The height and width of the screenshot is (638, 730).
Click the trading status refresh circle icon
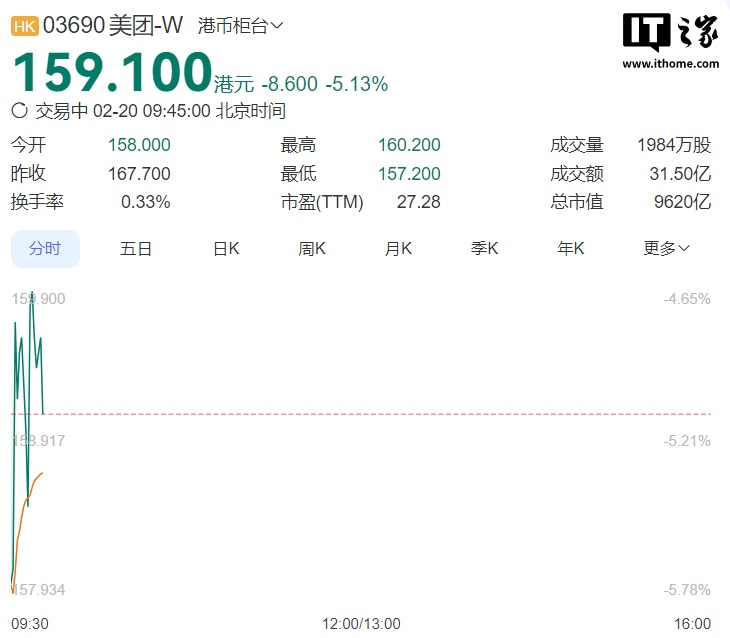[x=20, y=111]
